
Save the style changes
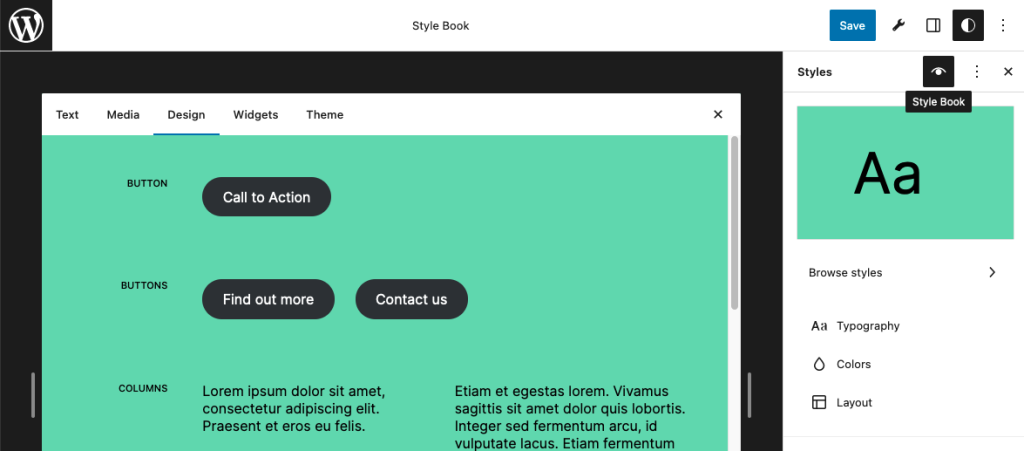[x=852, y=25]
